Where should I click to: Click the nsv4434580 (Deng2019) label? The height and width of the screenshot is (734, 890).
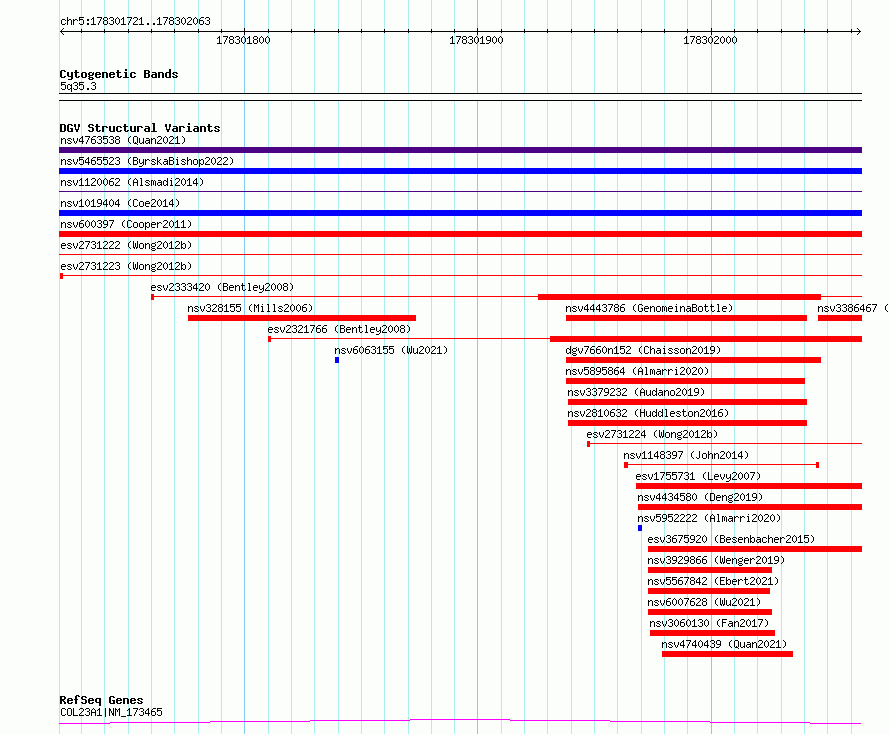click(700, 497)
